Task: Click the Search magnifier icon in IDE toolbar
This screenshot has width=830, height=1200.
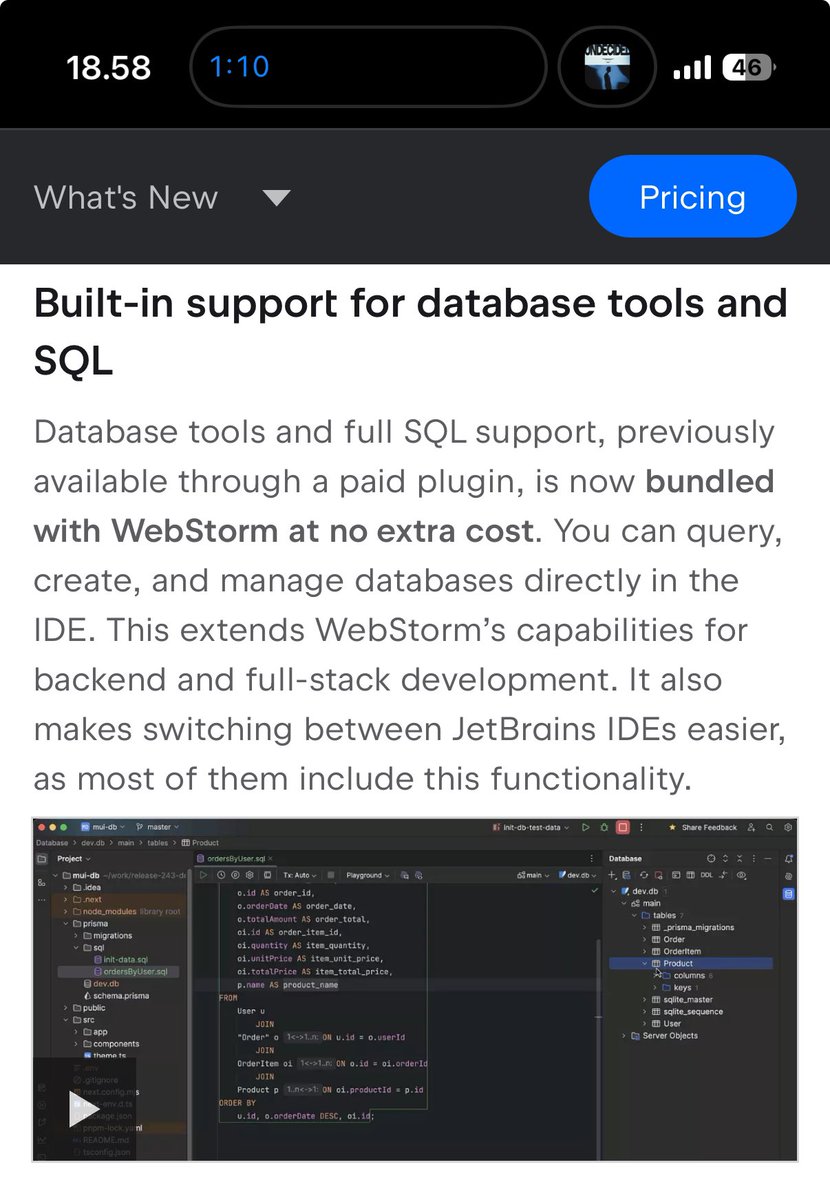Action: 769,827
